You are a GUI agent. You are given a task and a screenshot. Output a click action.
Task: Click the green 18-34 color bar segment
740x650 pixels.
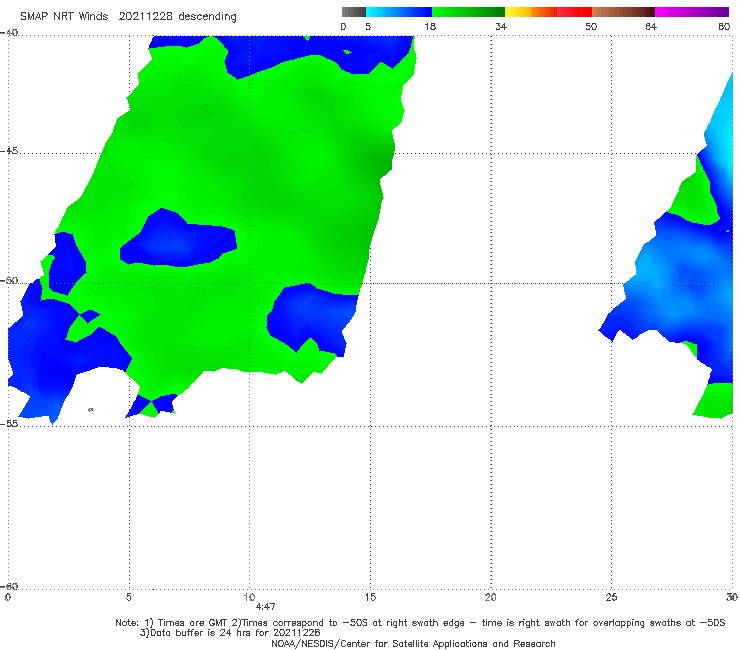point(468,12)
